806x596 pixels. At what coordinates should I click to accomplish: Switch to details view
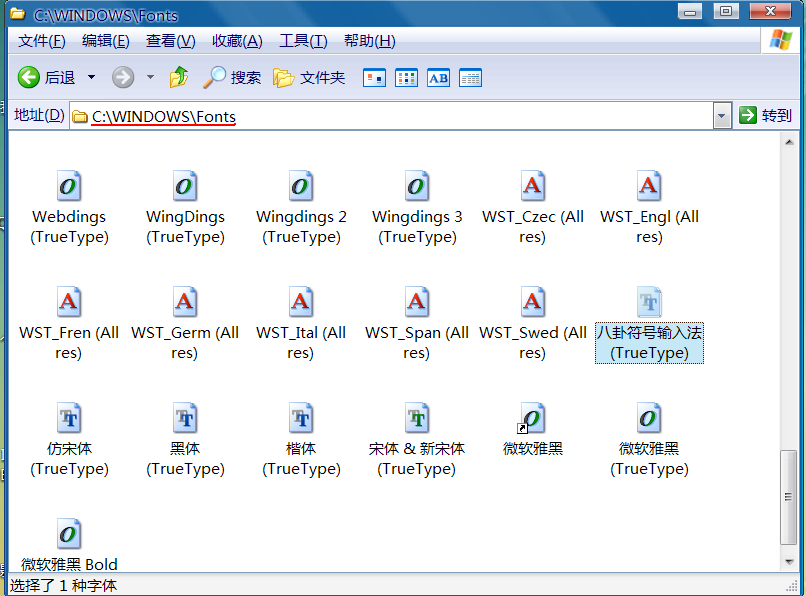470,78
